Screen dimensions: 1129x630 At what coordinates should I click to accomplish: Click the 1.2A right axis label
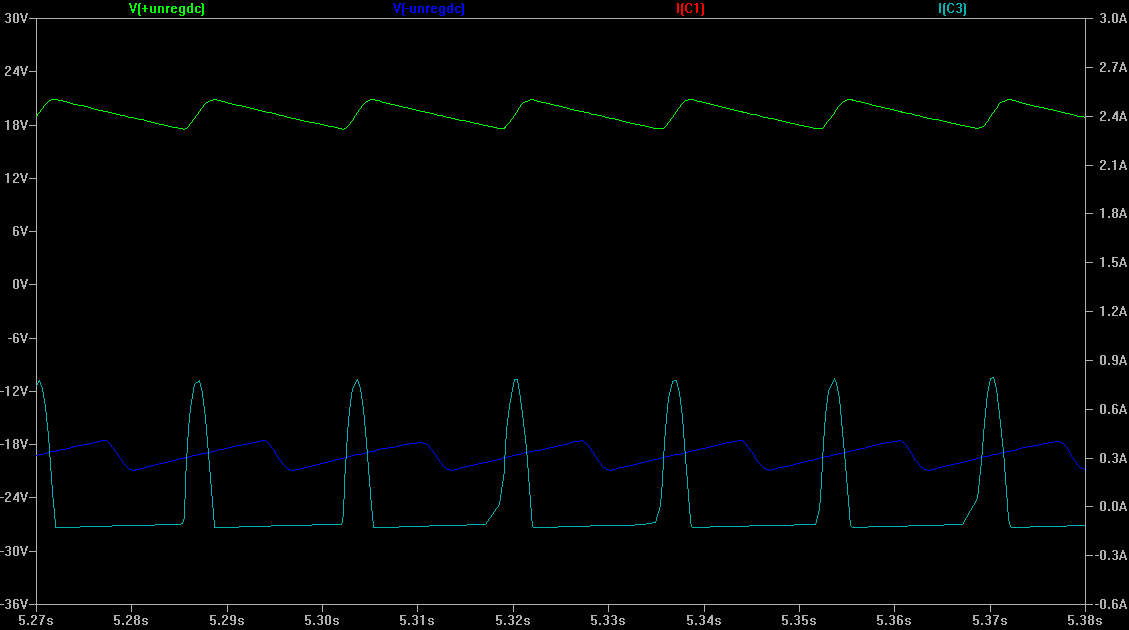(x=1113, y=311)
